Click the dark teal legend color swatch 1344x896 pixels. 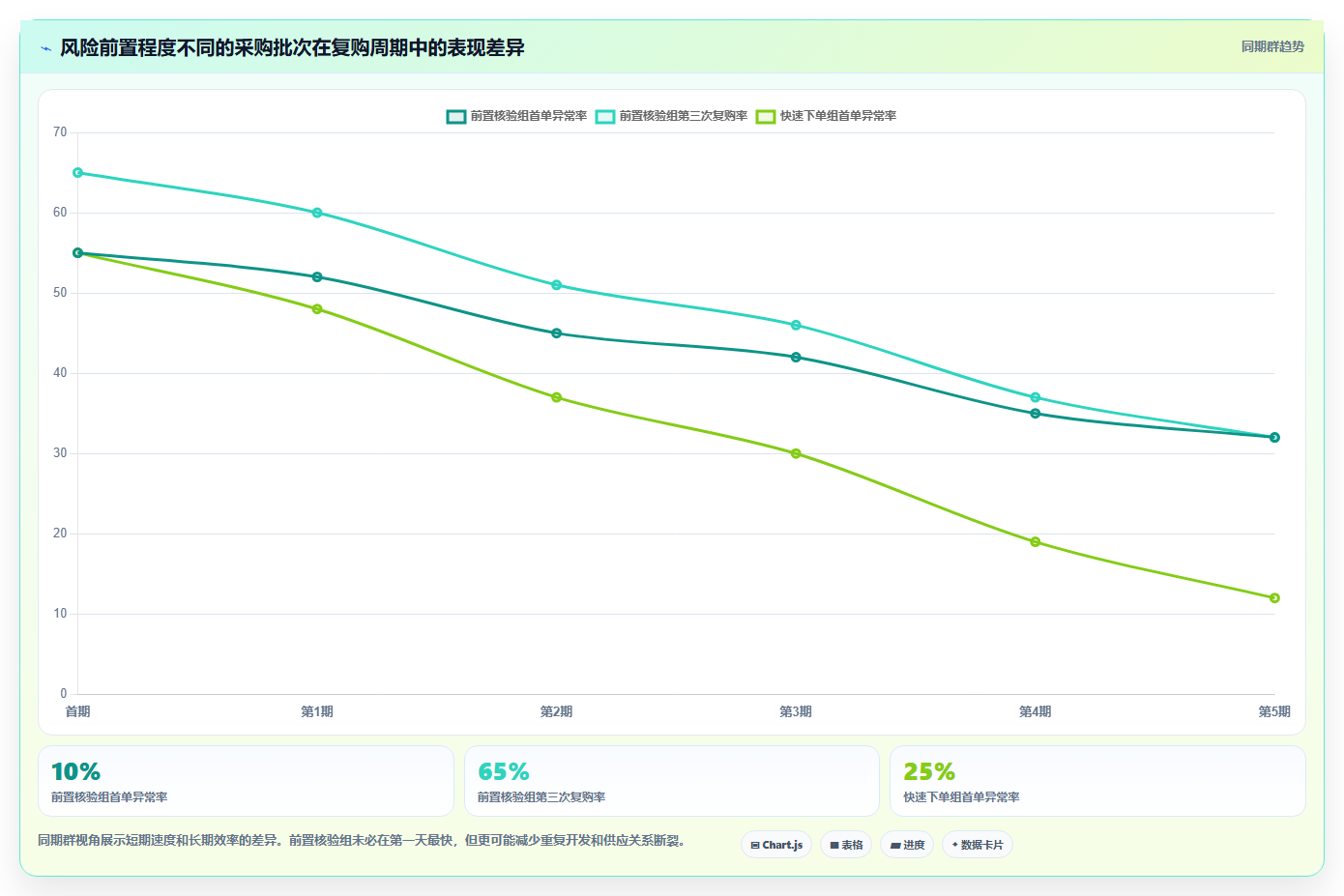click(456, 116)
